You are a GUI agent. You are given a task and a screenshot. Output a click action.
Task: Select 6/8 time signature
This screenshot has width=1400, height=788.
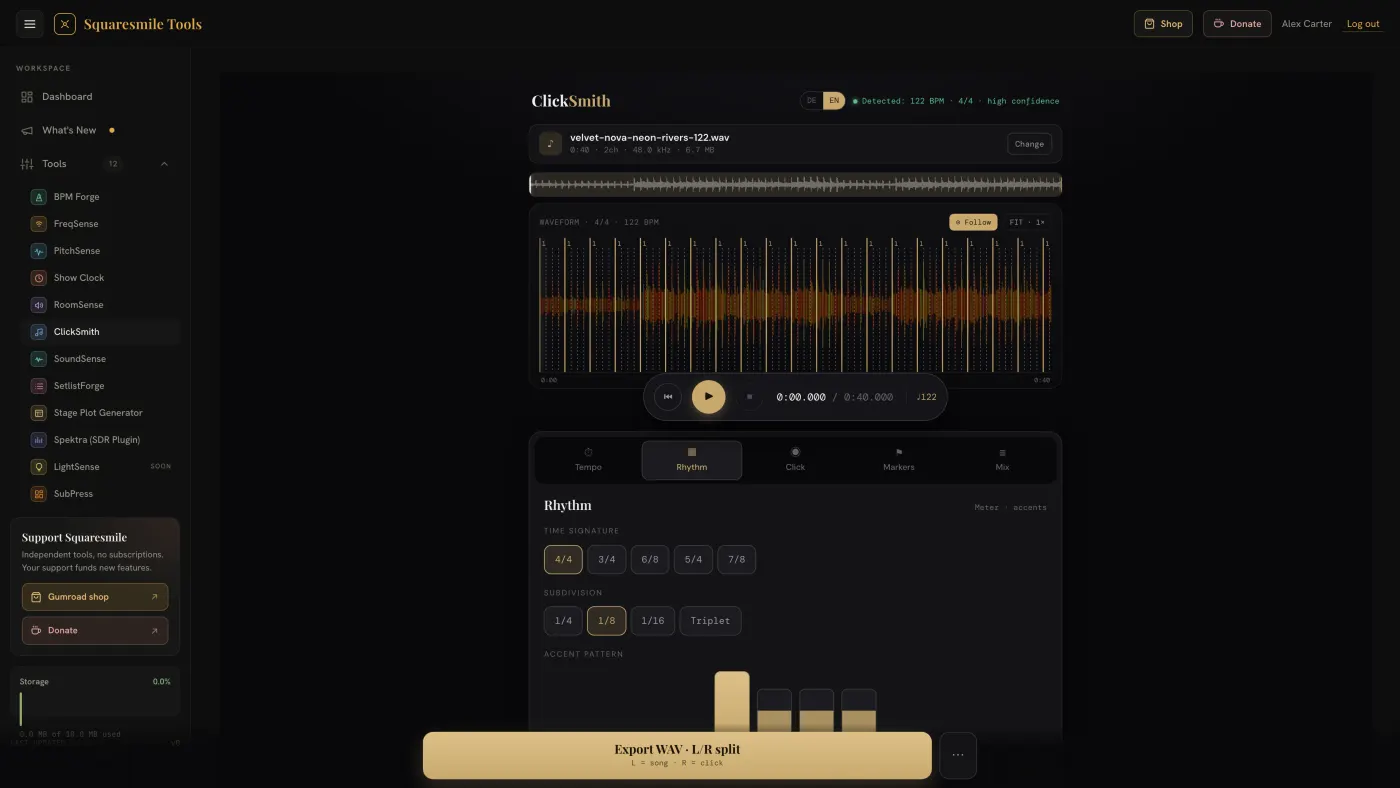[x=650, y=559]
